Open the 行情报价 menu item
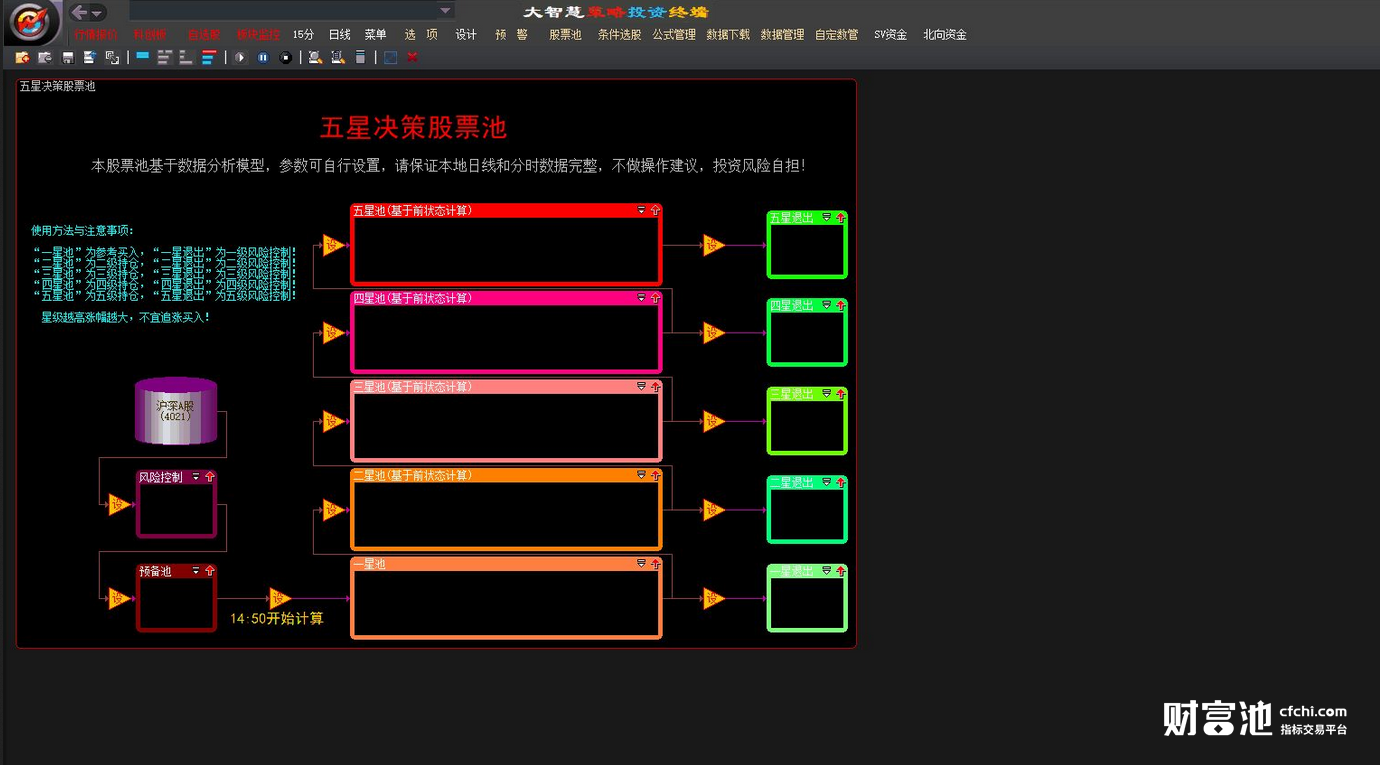Image resolution: width=1380 pixels, height=765 pixels. (x=96, y=35)
